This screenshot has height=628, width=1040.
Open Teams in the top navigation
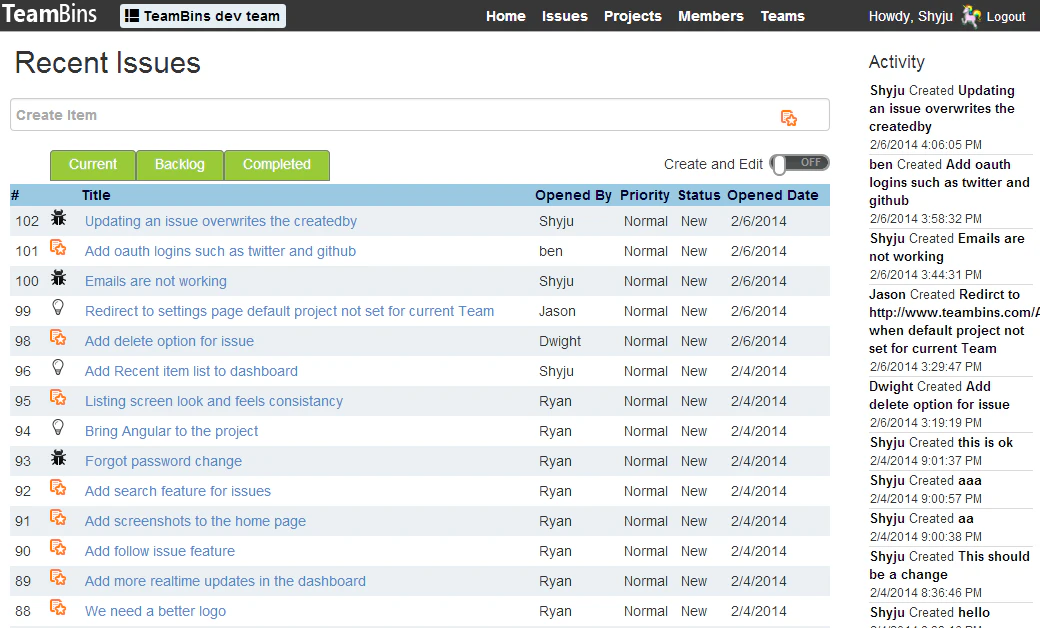coord(783,16)
